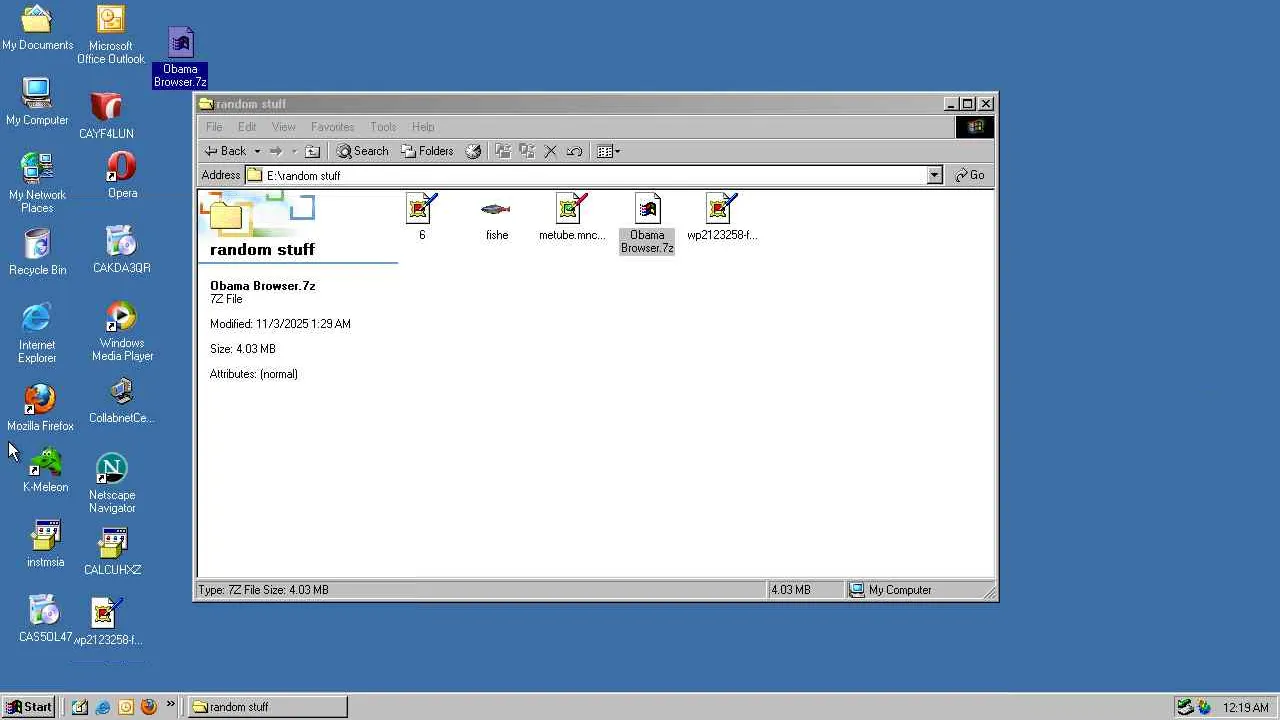Select wp2123258-f... icon on the desktop
Screen dimensions: 1280x720
(108, 621)
